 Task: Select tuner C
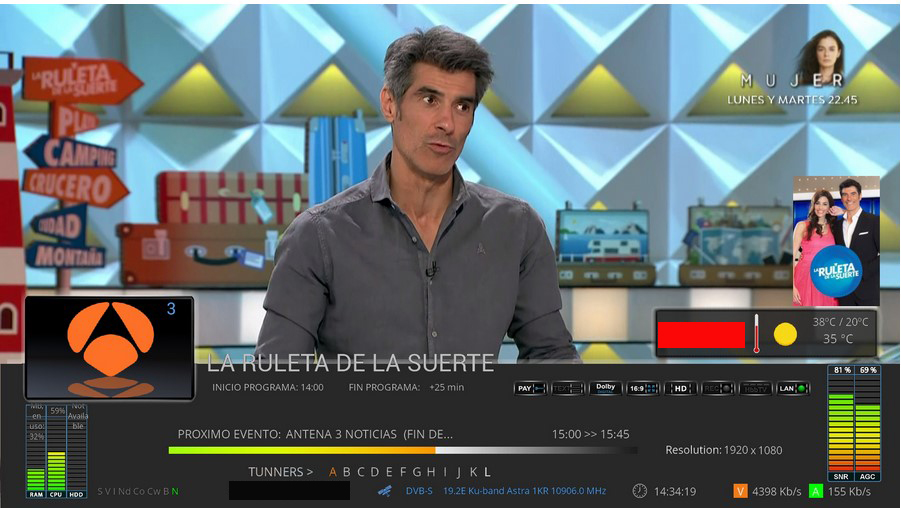coord(361,472)
